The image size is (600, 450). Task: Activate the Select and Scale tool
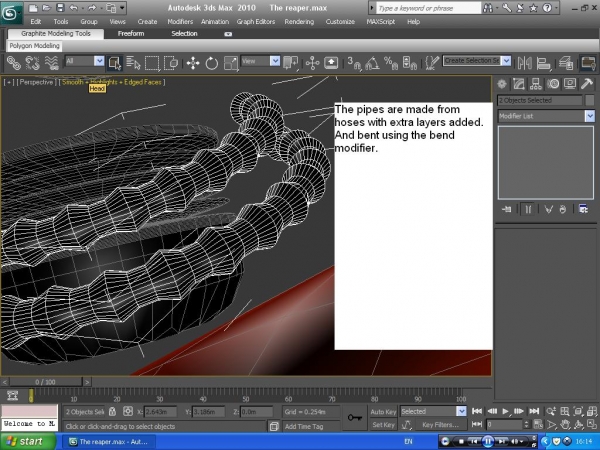[x=231, y=63]
